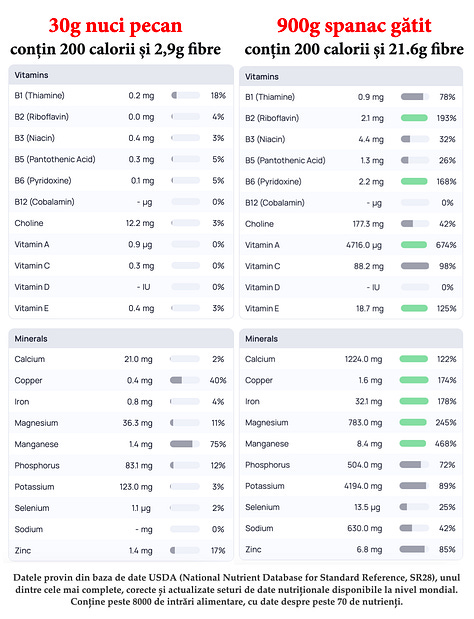Click the spinach Vitamins section header
Viewport: 474px width, 619px height.
click(351, 77)
